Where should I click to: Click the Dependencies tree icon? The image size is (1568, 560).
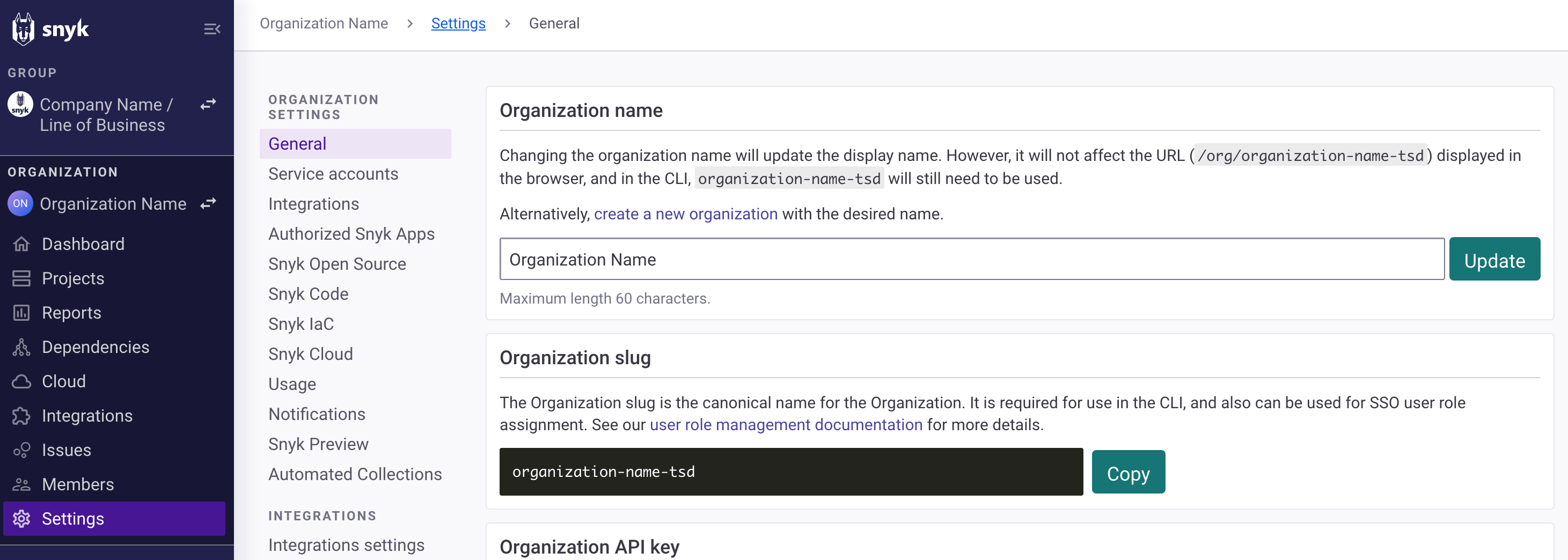(x=21, y=347)
